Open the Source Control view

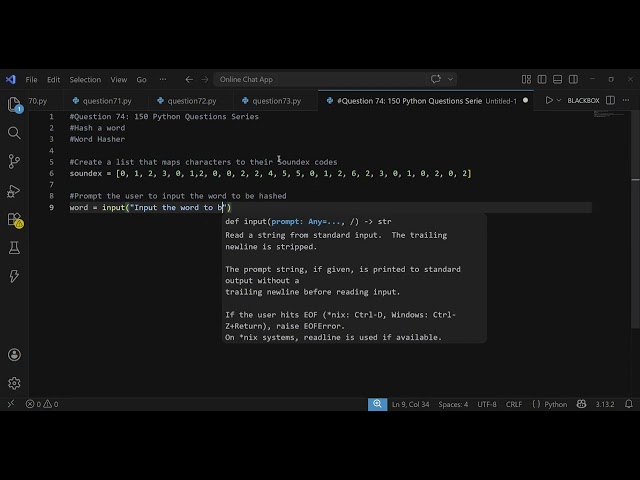(14, 161)
